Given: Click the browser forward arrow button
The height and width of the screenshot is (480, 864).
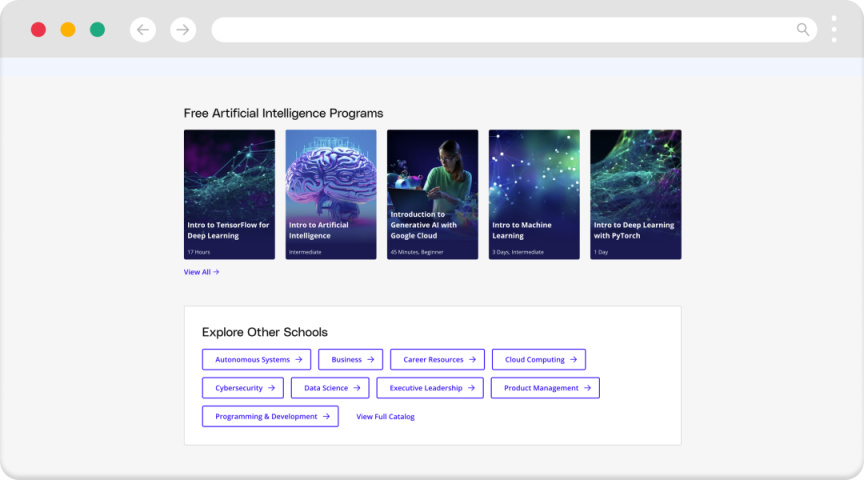Looking at the screenshot, I should 183,30.
